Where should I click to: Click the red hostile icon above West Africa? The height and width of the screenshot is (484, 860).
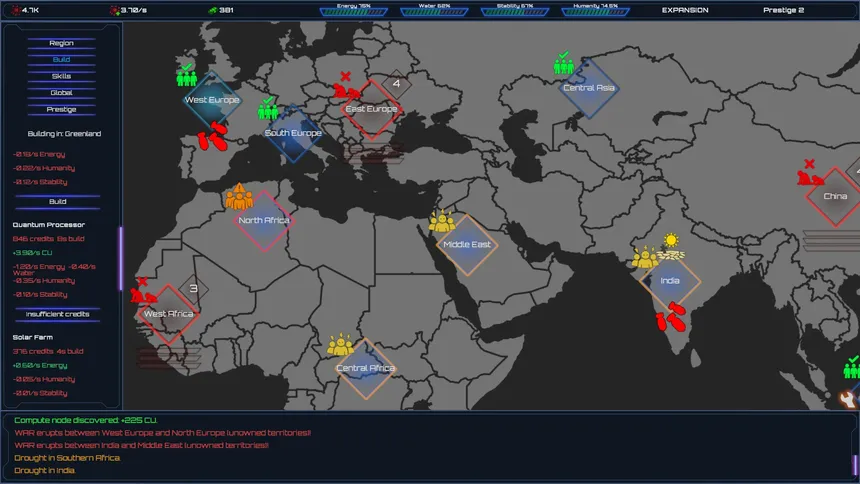143,290
